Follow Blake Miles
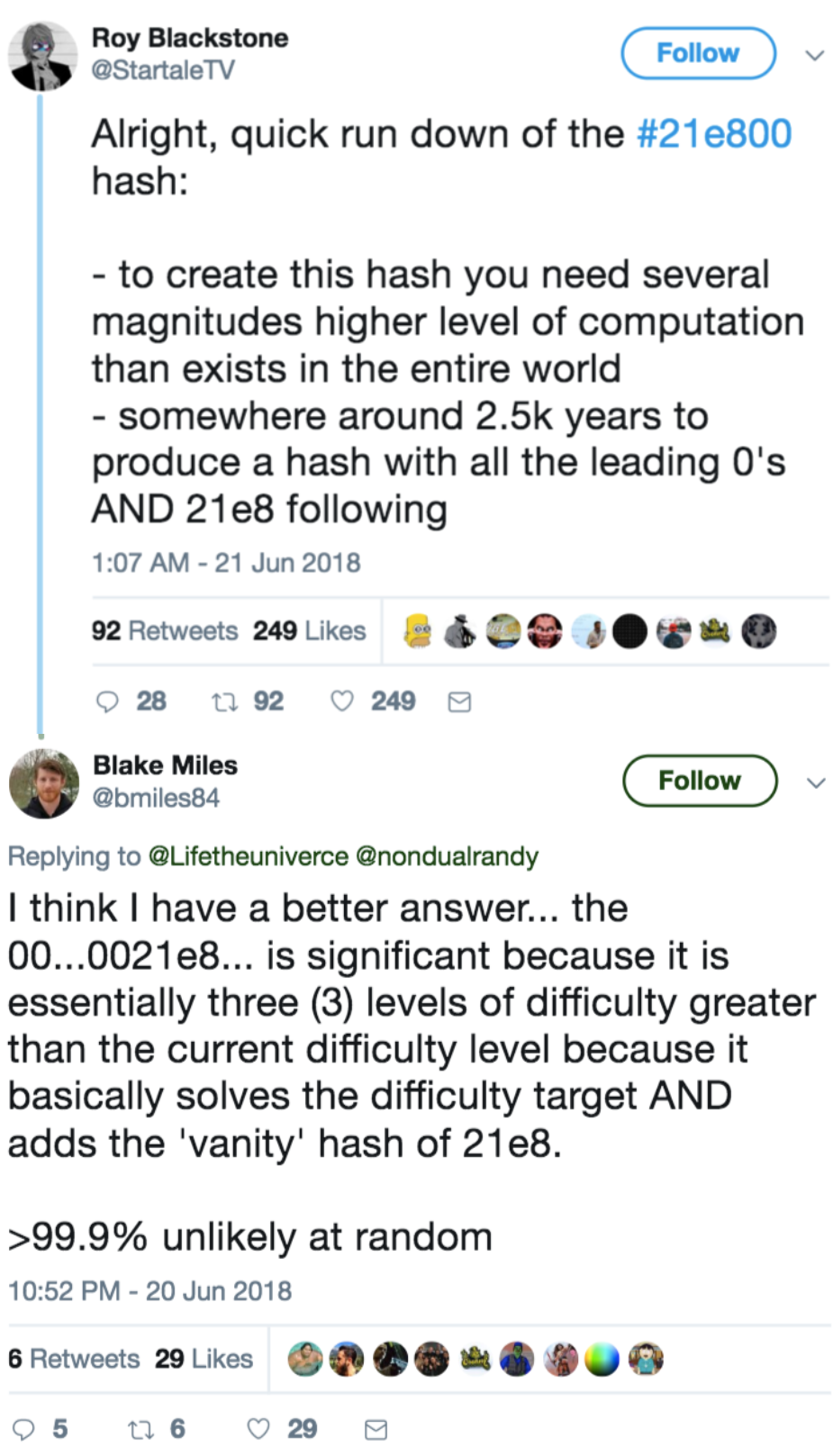Viewport: 833px width, 1456px height. 700,781
